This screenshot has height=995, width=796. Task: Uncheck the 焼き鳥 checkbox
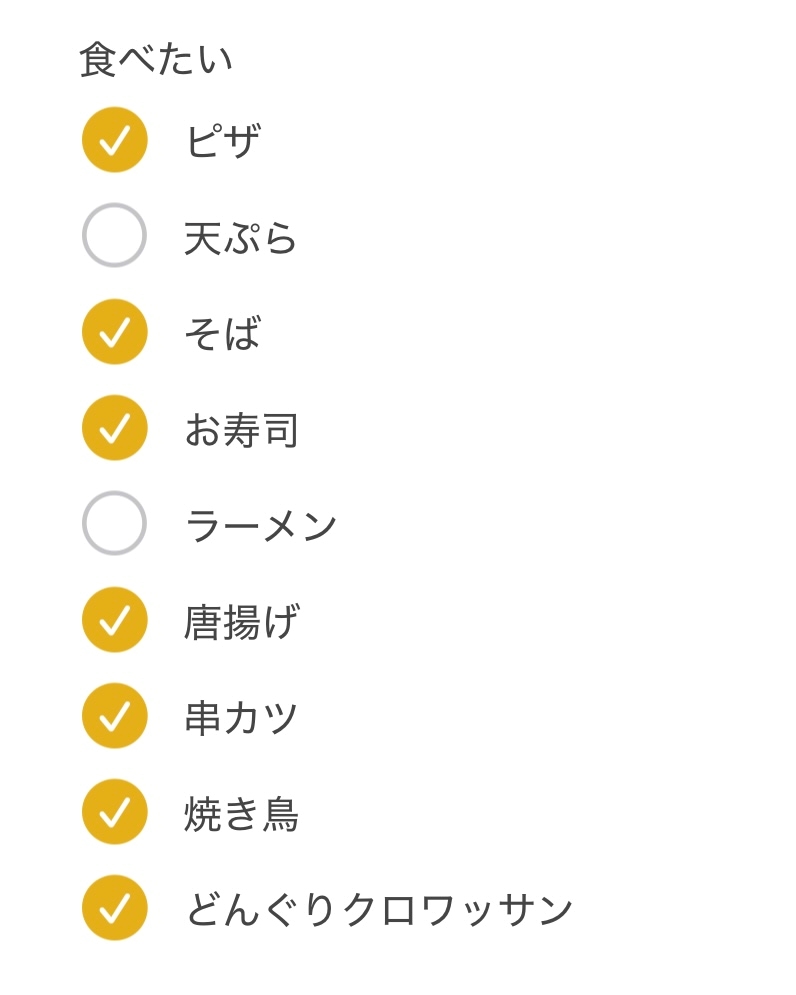pyautogui.click(x=115, y=812)
